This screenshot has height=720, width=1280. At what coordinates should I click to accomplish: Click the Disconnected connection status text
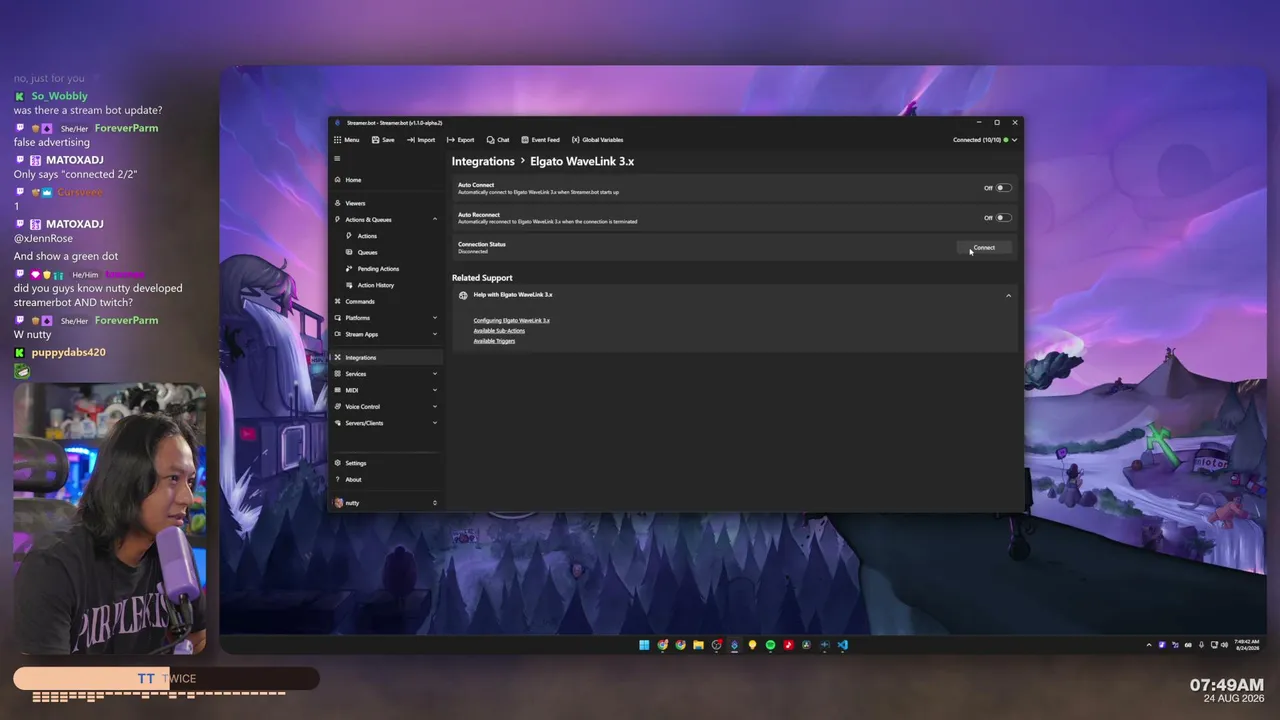pyautogui.click(x=473, y=252)
